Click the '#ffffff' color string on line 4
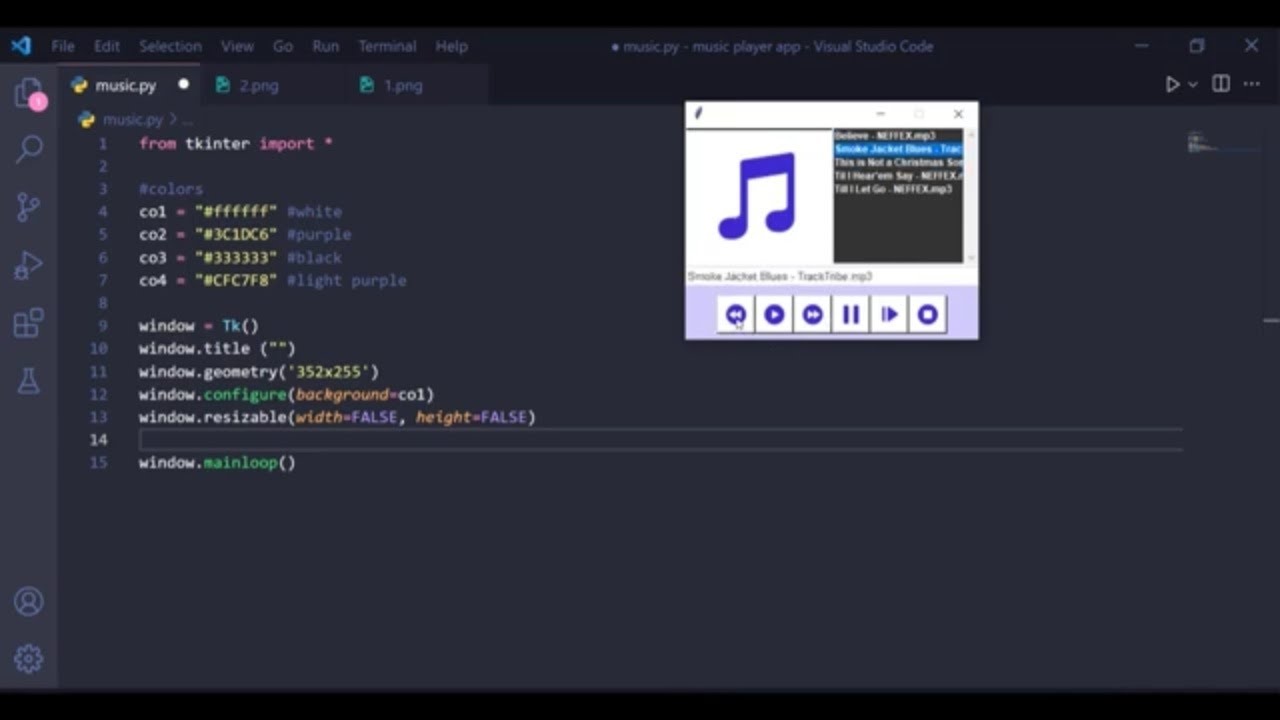The width and height of the screenshot is (1280, 720). pos(236,212)
